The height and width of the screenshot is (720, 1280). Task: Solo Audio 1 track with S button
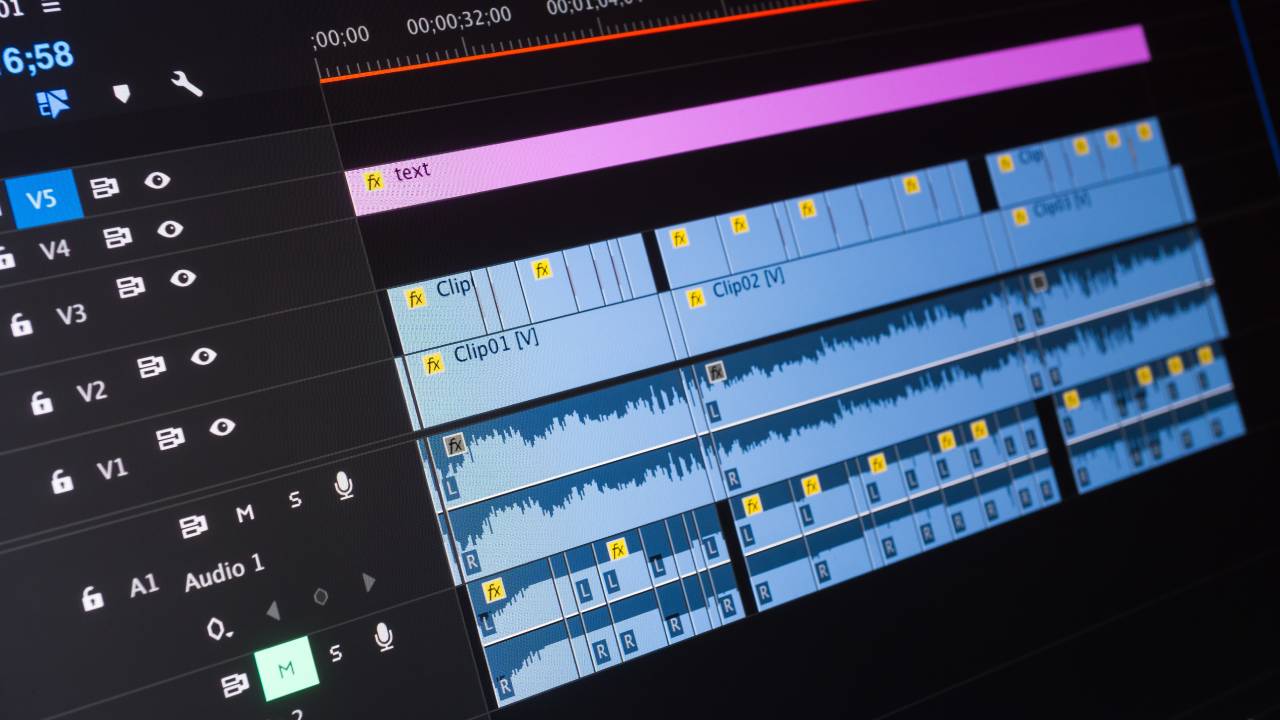pyautogui.click(x=295, y=499)
